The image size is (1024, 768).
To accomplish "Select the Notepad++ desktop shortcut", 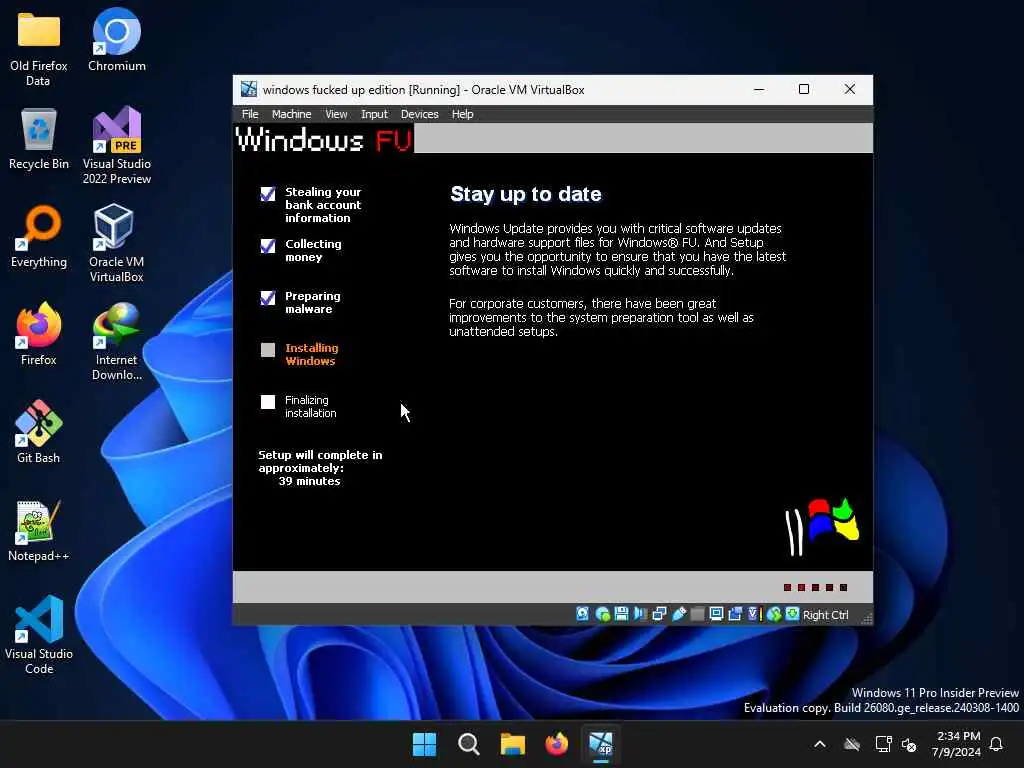I will [39, 530].
